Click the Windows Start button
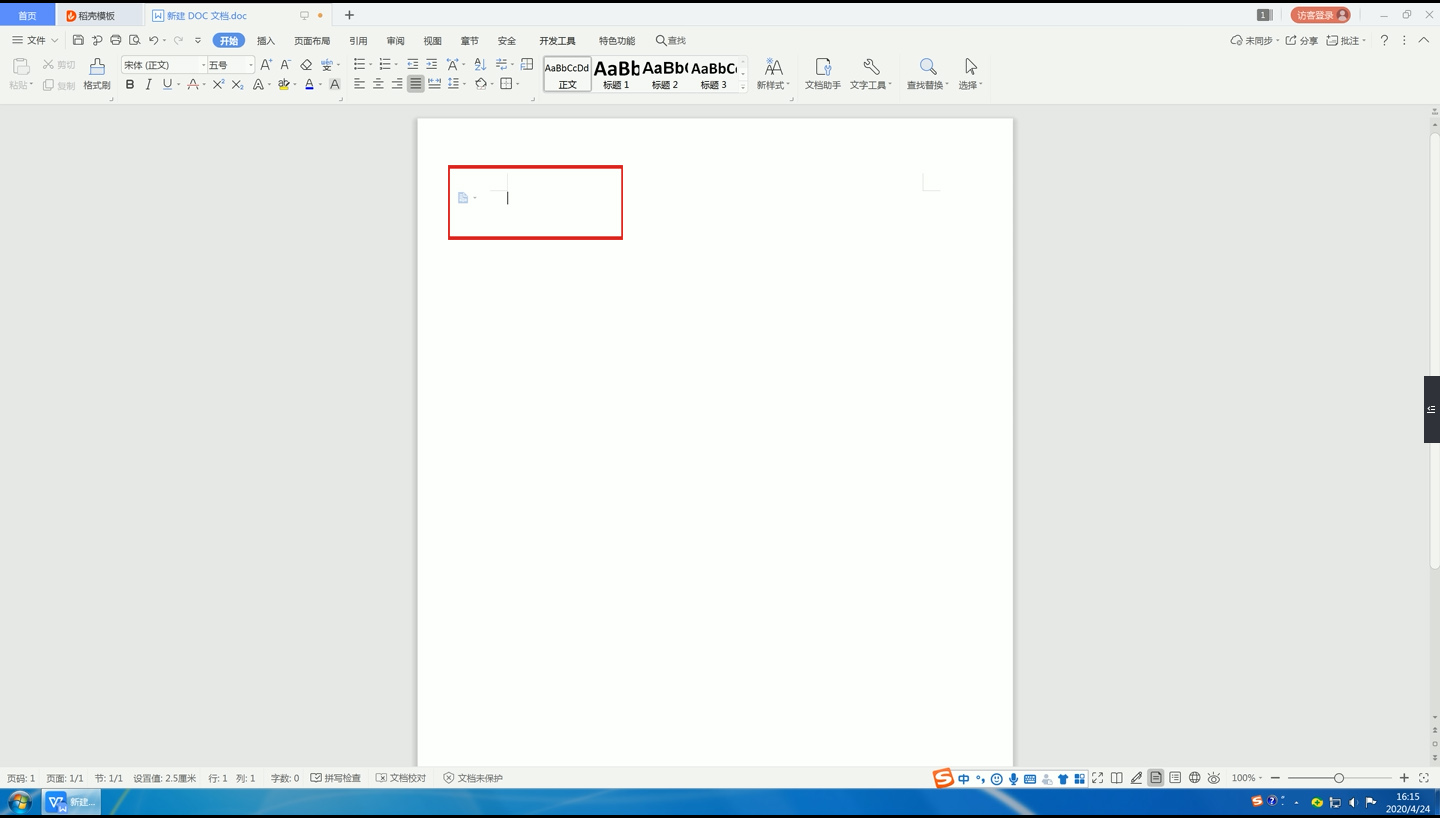This screenshot has height=818, width=1440. coord(19,802)
